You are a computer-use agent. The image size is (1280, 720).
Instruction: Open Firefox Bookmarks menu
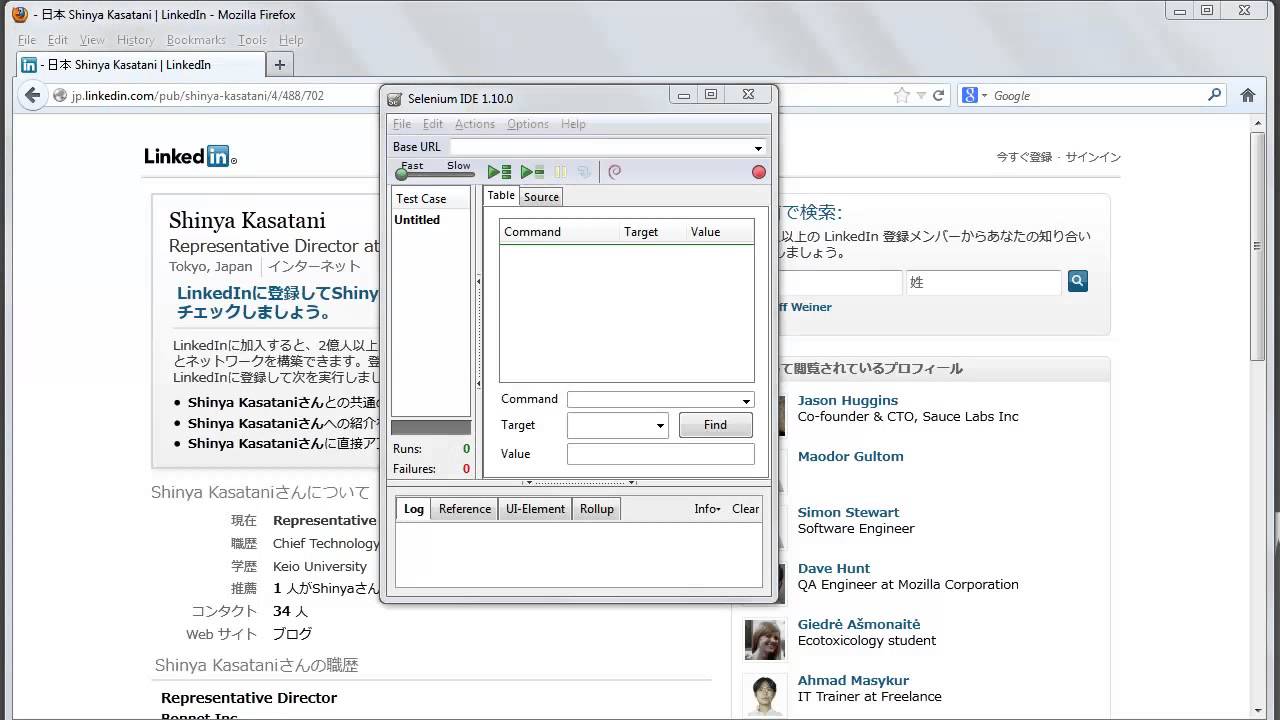pos(196,40)
